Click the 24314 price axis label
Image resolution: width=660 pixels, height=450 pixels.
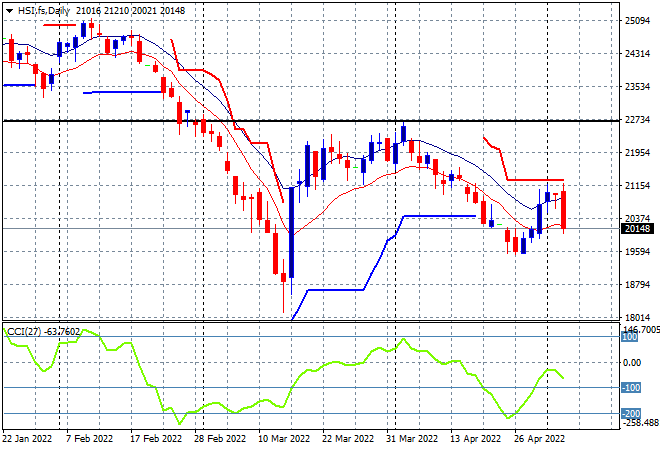(637, 53)
